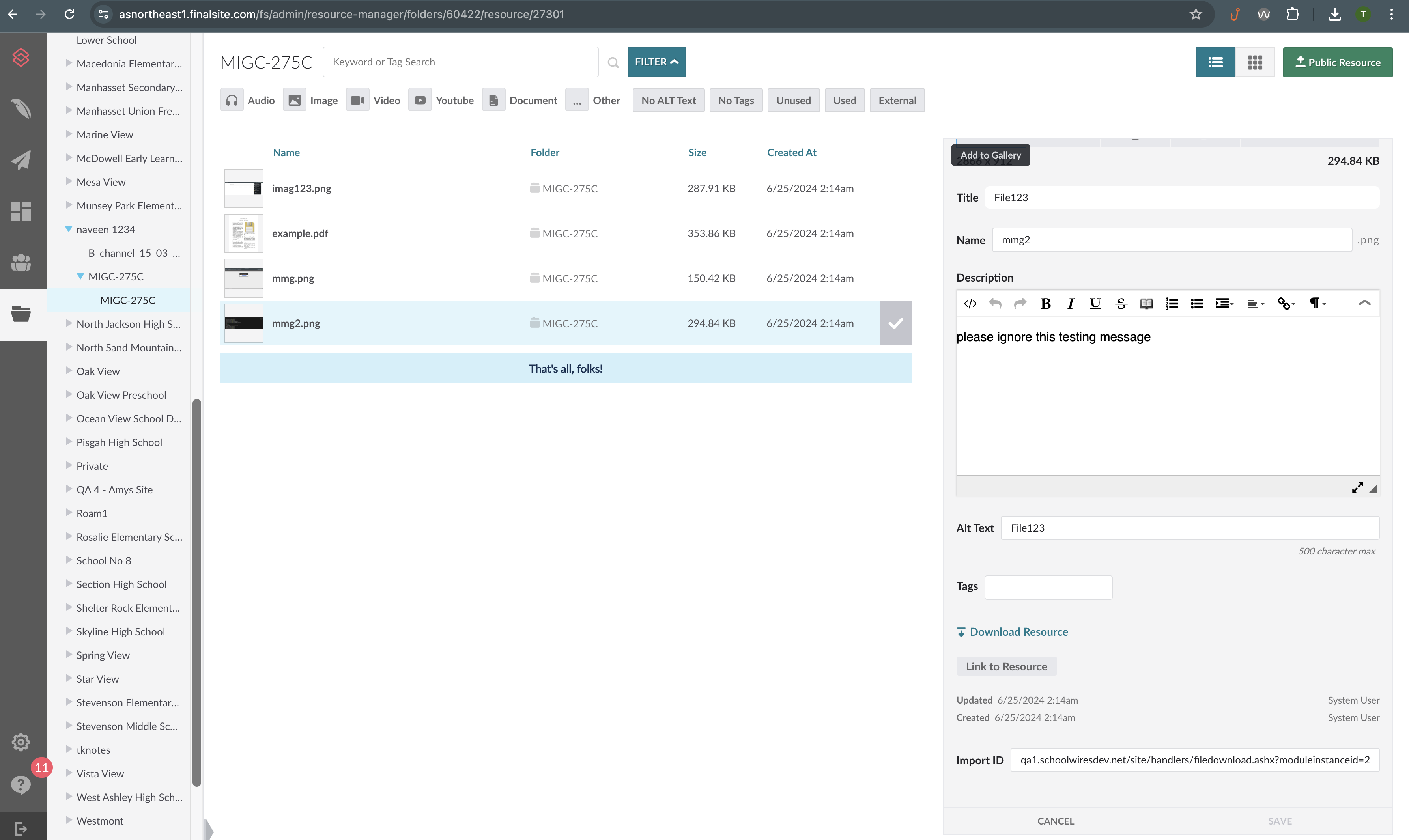The width and height of the screenshot is (1409, 840).
Task: Open the code view of the description editor
Action: click(970, 304)
